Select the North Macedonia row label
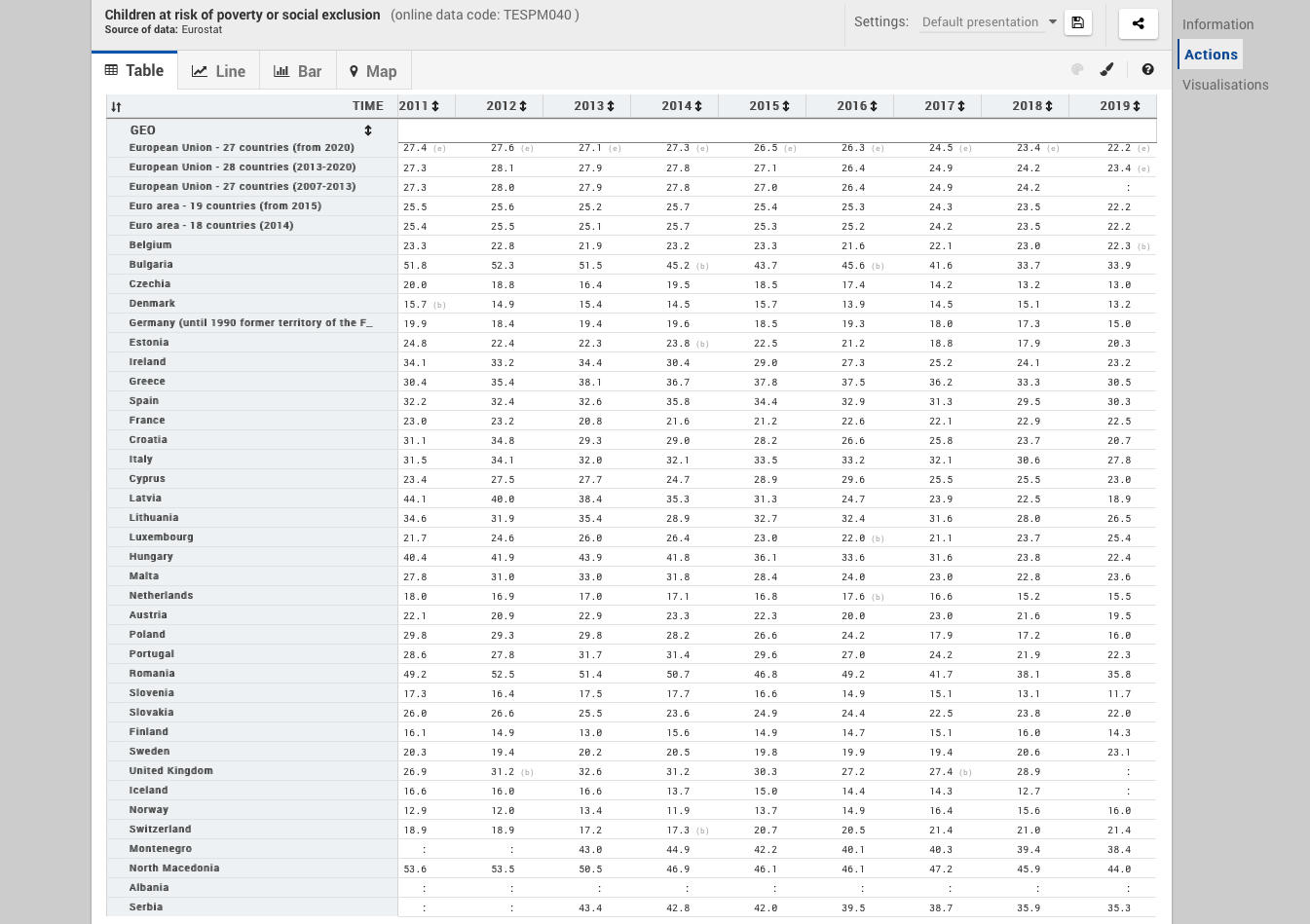The width and height of the screenshot is (1310, 924). [x=174, y=869]
